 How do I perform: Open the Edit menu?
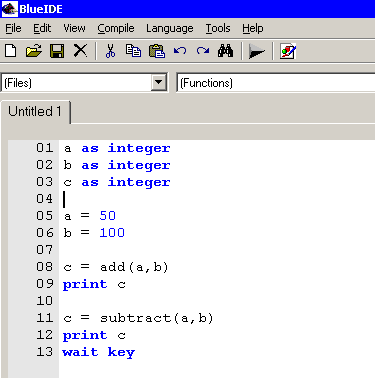pyautogui.click(x=42, y=28)
